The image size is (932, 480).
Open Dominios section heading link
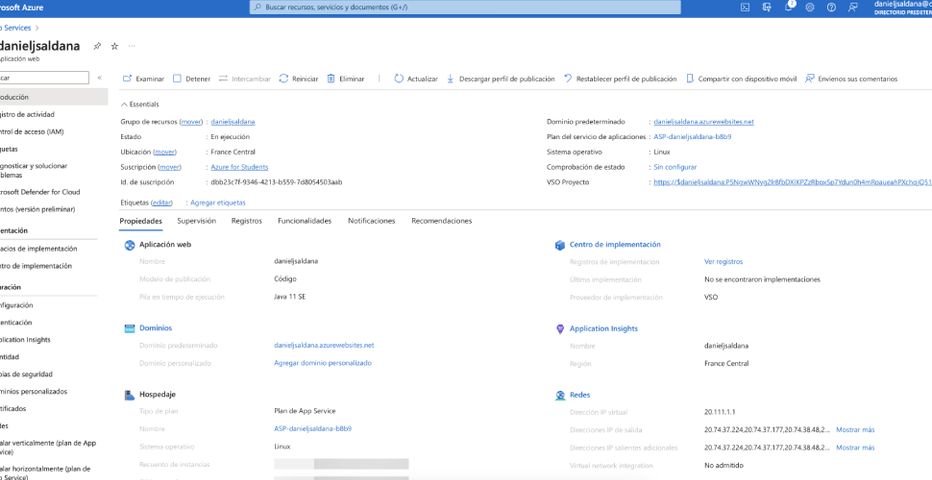coord(156,328)
